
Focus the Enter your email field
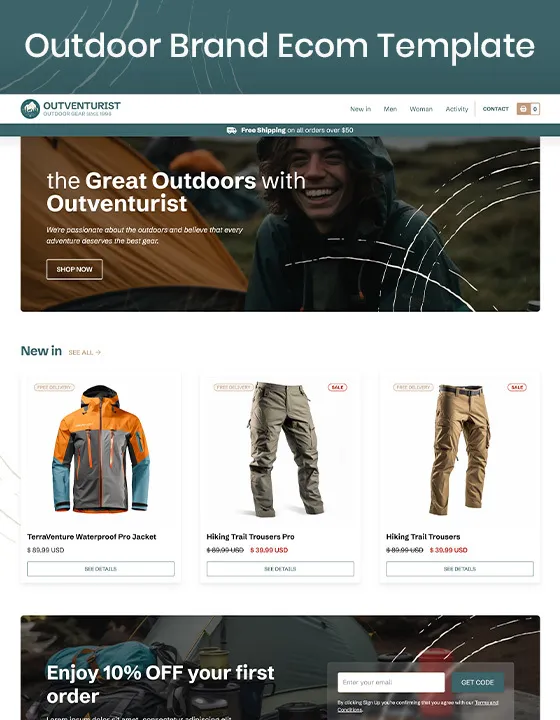tap(391, 682)
